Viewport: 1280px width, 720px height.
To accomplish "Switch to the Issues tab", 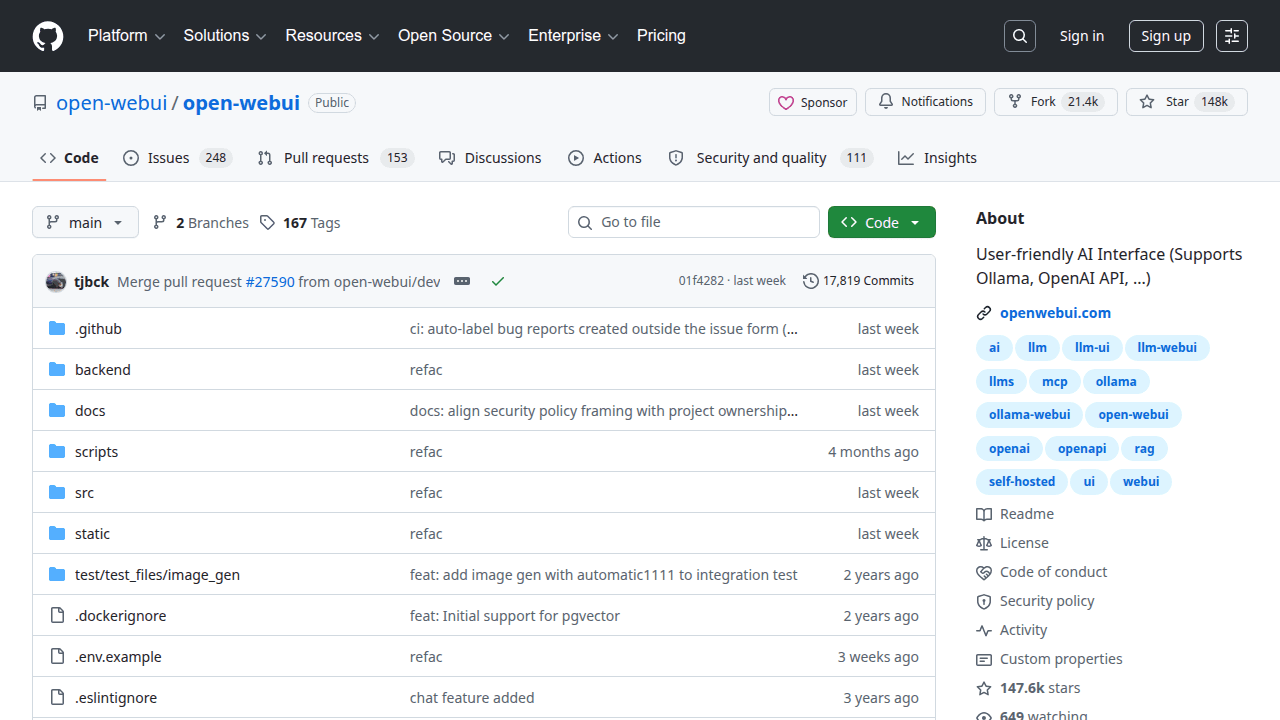I will 177,158.
